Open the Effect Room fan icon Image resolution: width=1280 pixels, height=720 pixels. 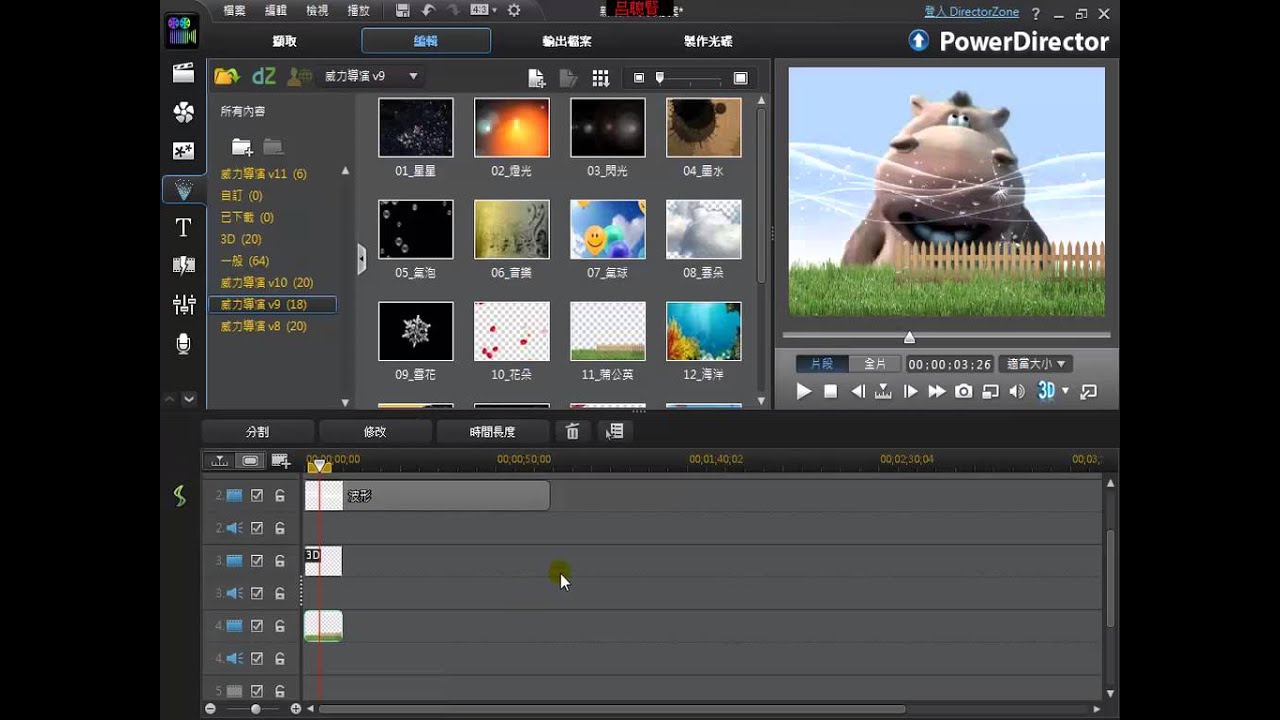[183, 112]
